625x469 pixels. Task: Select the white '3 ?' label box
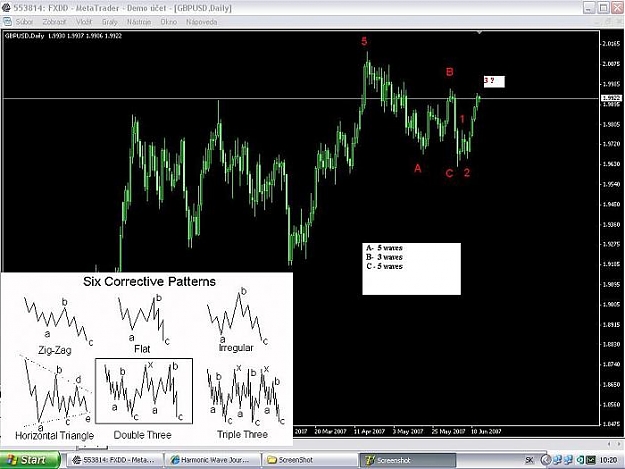pos(494,81)
